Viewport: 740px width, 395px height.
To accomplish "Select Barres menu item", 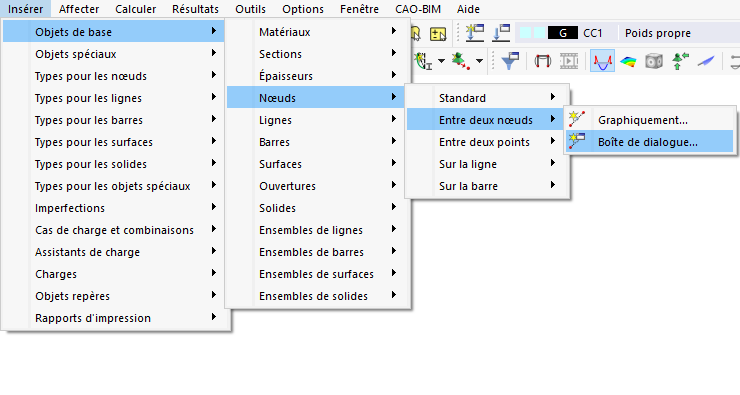I will [x=318, y=141].
